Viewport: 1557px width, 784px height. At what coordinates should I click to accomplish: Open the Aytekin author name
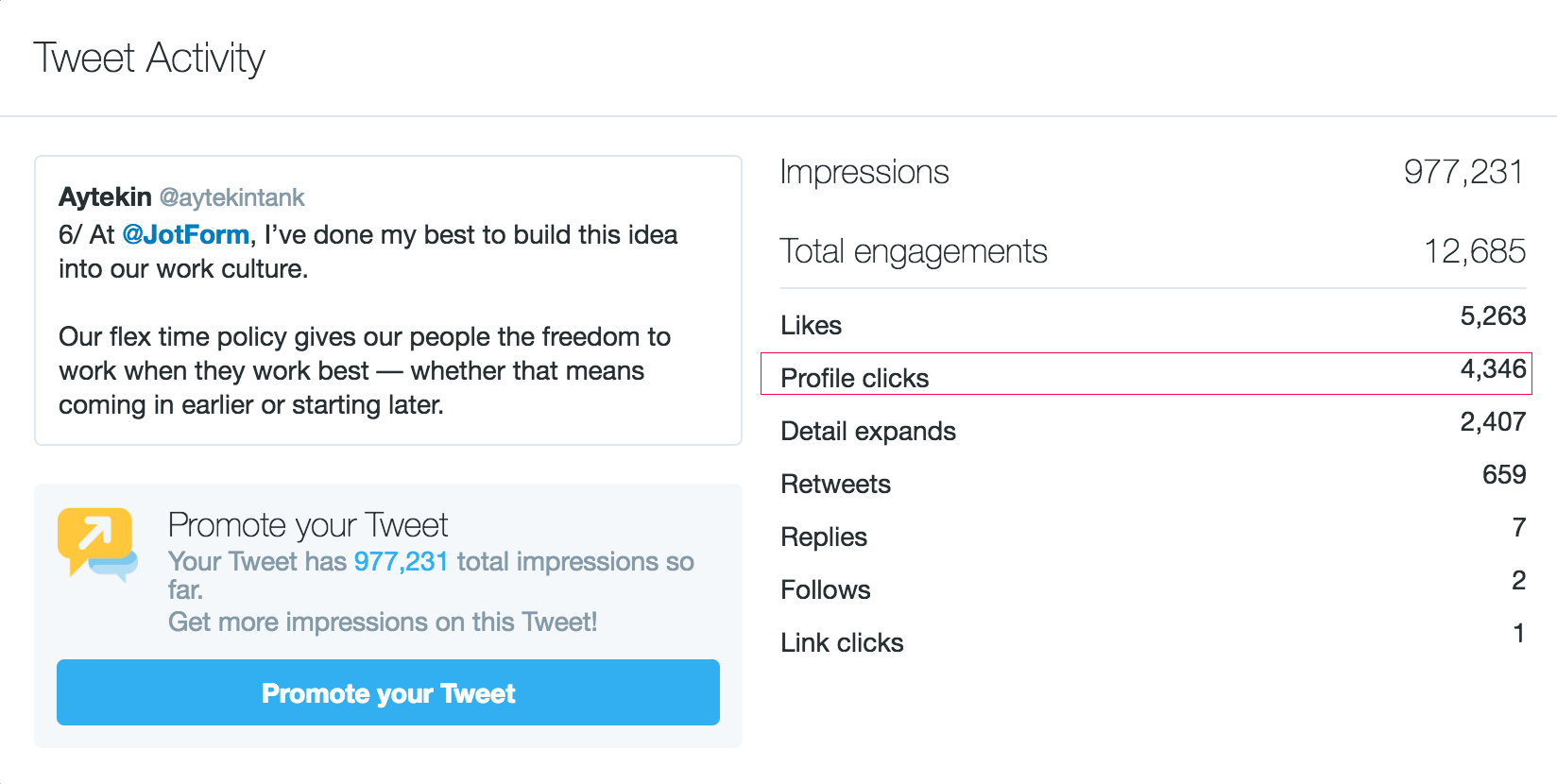[105, 196]
